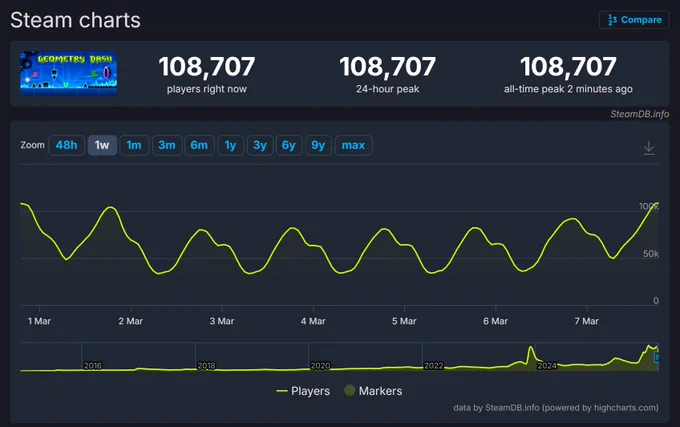Click the 50k y-axis label
Viewport: 680px width, 427px height.
[x=651, y=254]
